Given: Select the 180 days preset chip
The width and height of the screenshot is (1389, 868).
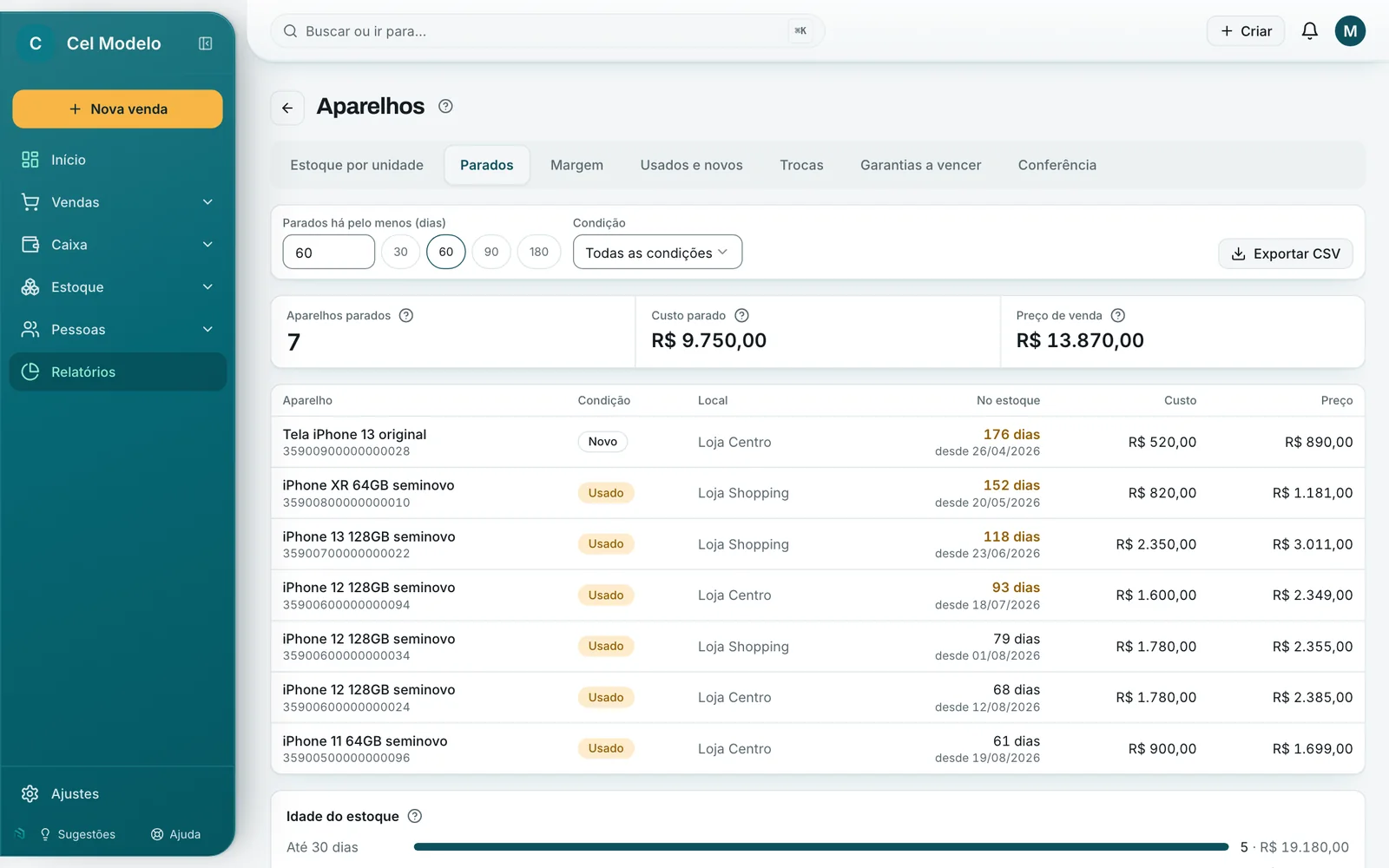Looking at the screenshot, I should click(539, 252).
